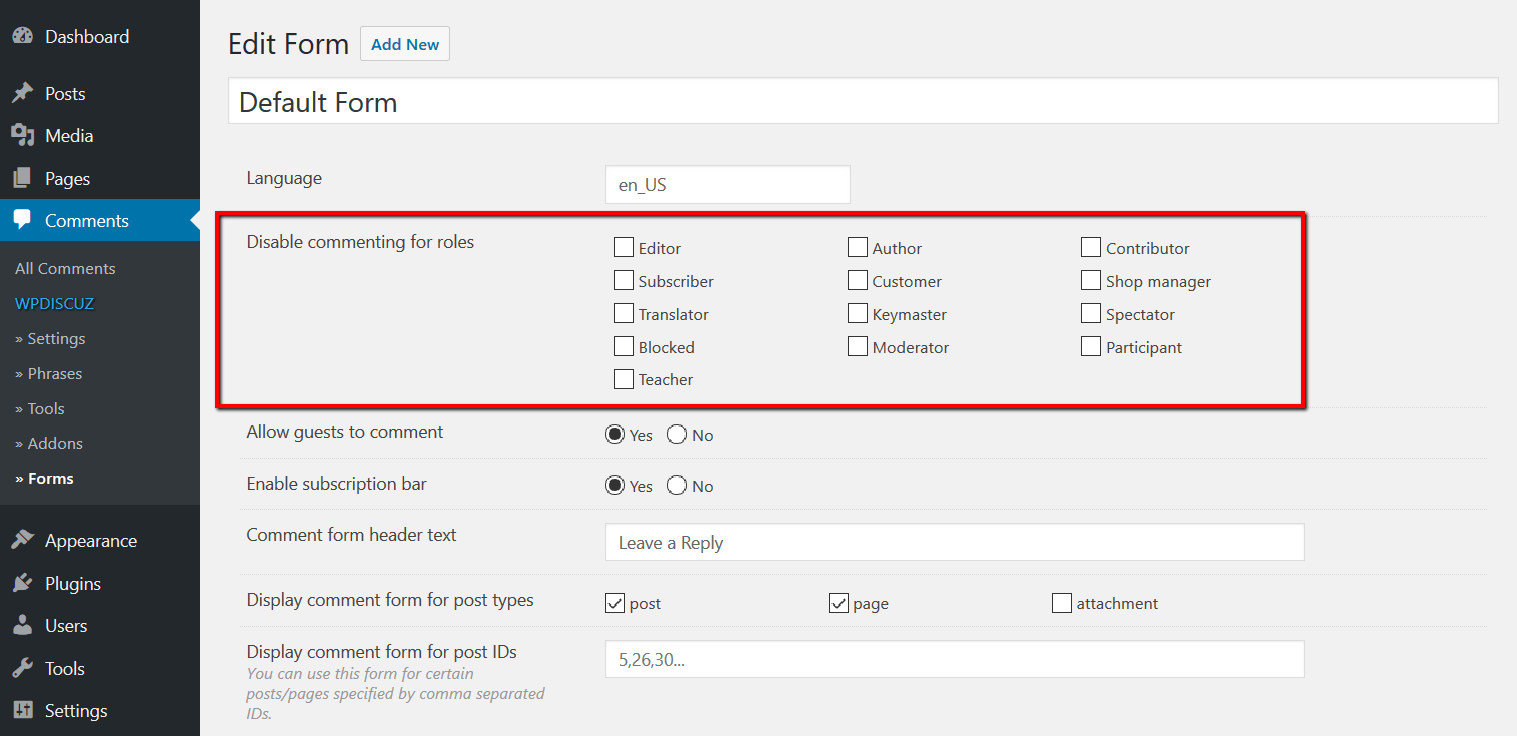This screenshot has height=736, width=1517.
Task: Click the Media library icon
Action: pyautogui.click(x=22, y=136)
